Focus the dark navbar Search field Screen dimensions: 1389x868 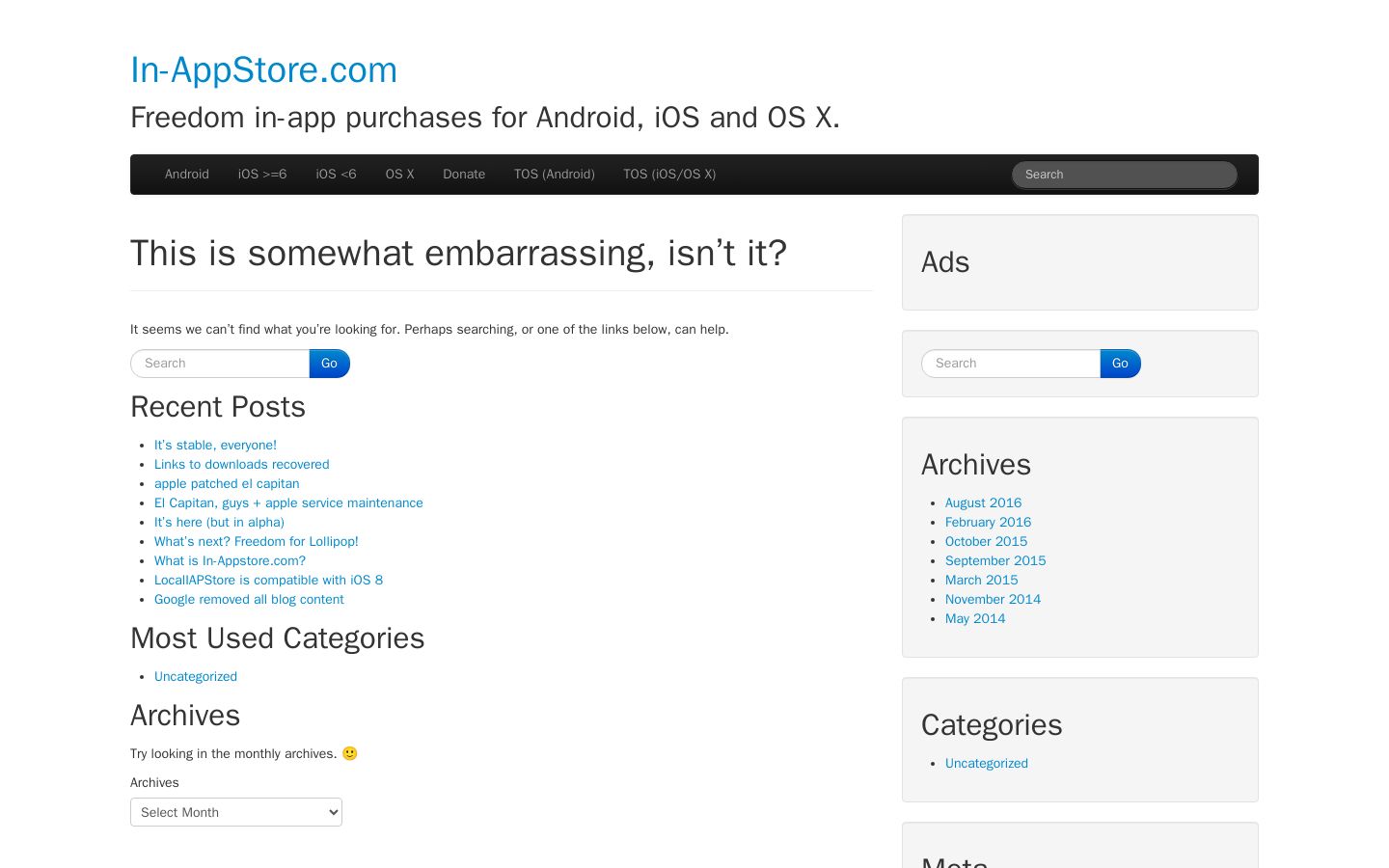click(1124, 175)
